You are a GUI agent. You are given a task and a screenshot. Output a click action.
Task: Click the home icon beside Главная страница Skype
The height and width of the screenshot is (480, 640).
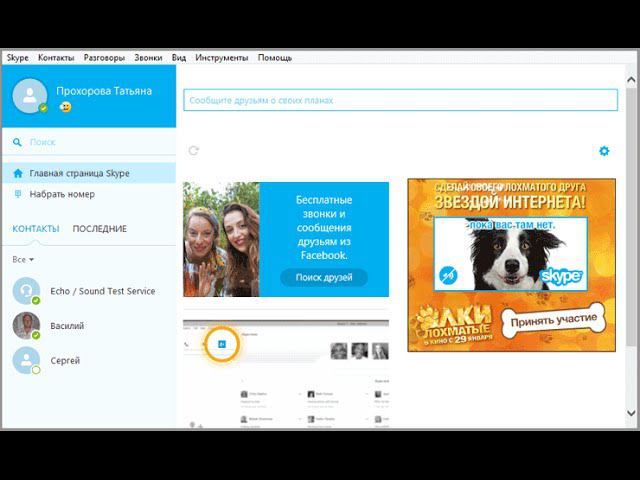tap(18, 173)
